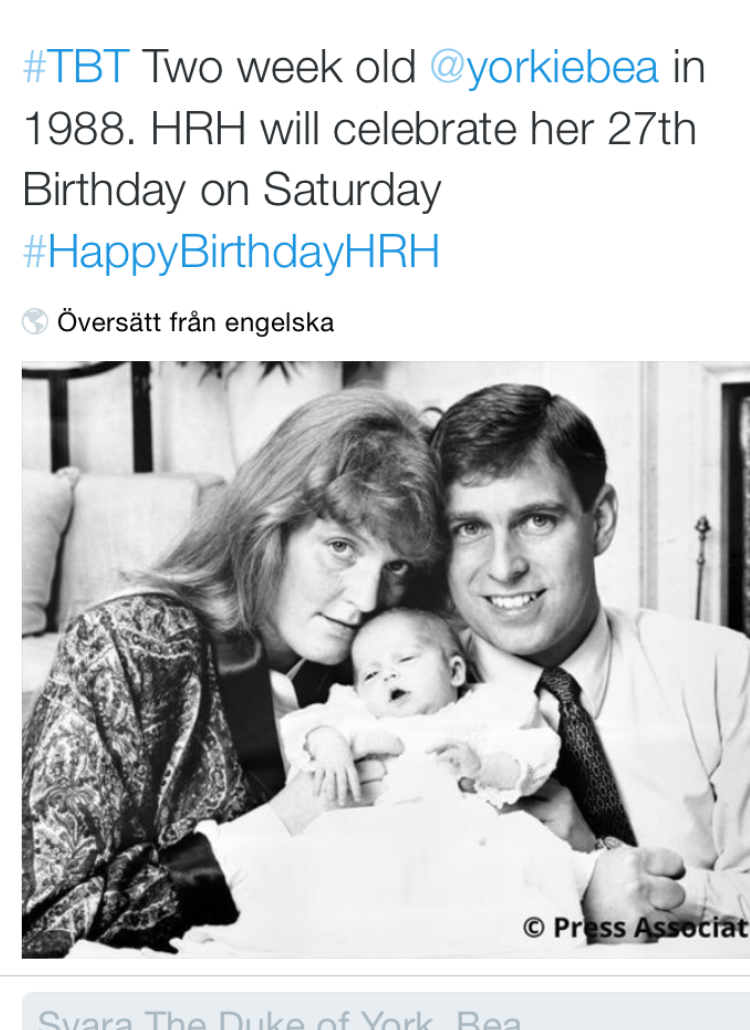The height and width of the screenshot is (1030, 750).
Task: Tap the Press Association copyright watermark
Action: [636, 928]
